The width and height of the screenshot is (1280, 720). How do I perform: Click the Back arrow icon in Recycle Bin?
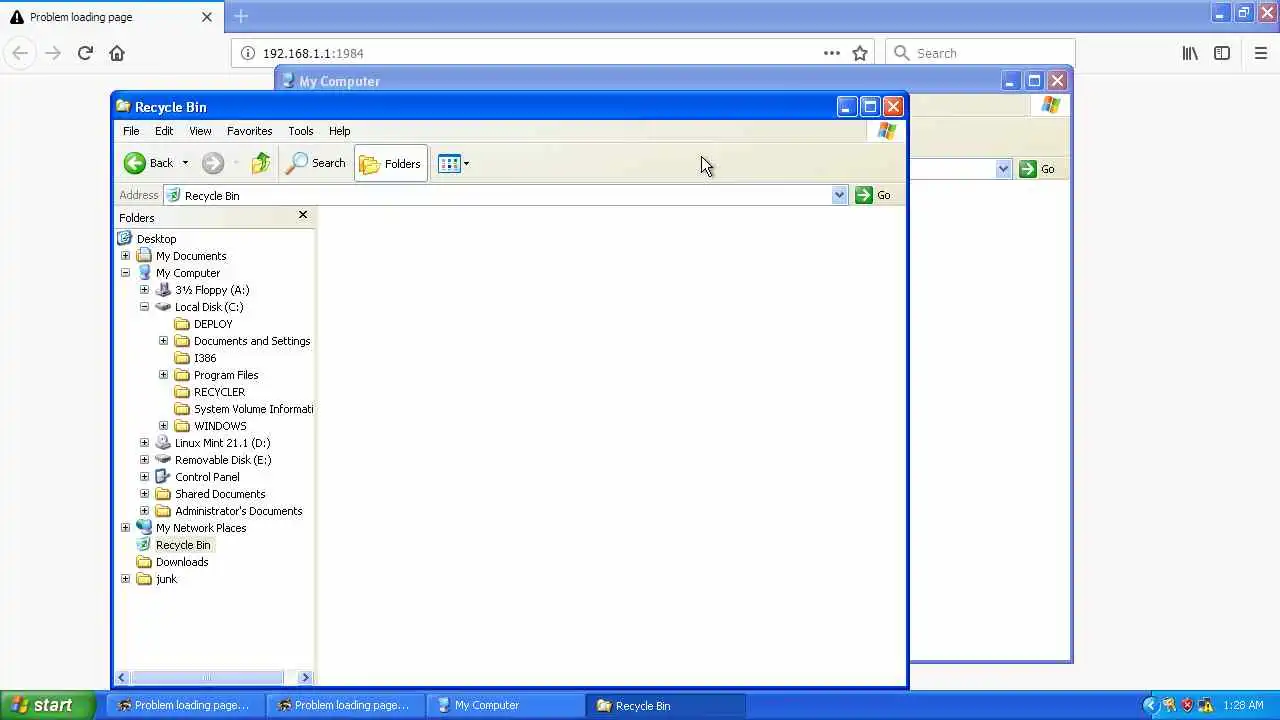pyautogui.click(x=135, y=163)
